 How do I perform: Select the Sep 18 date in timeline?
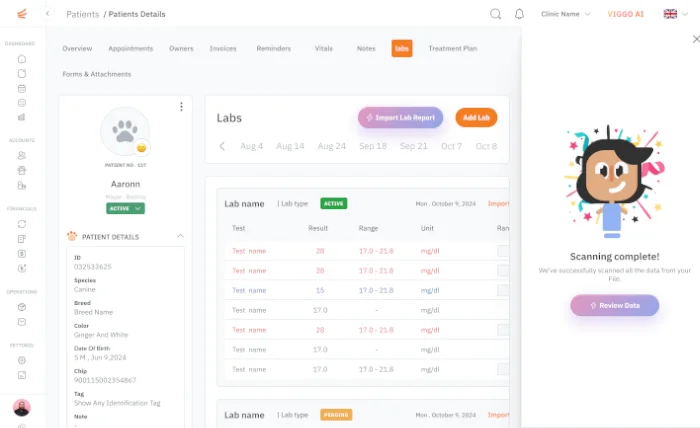tap(373, 146)
